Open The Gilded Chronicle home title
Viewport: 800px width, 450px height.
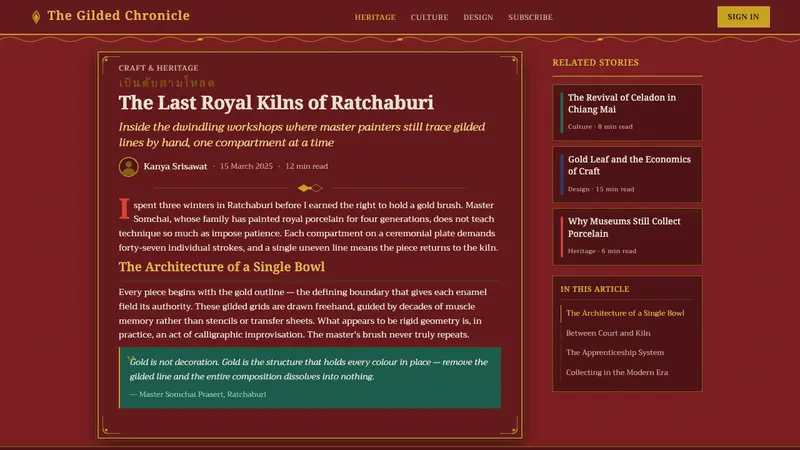tap(118, 16)
